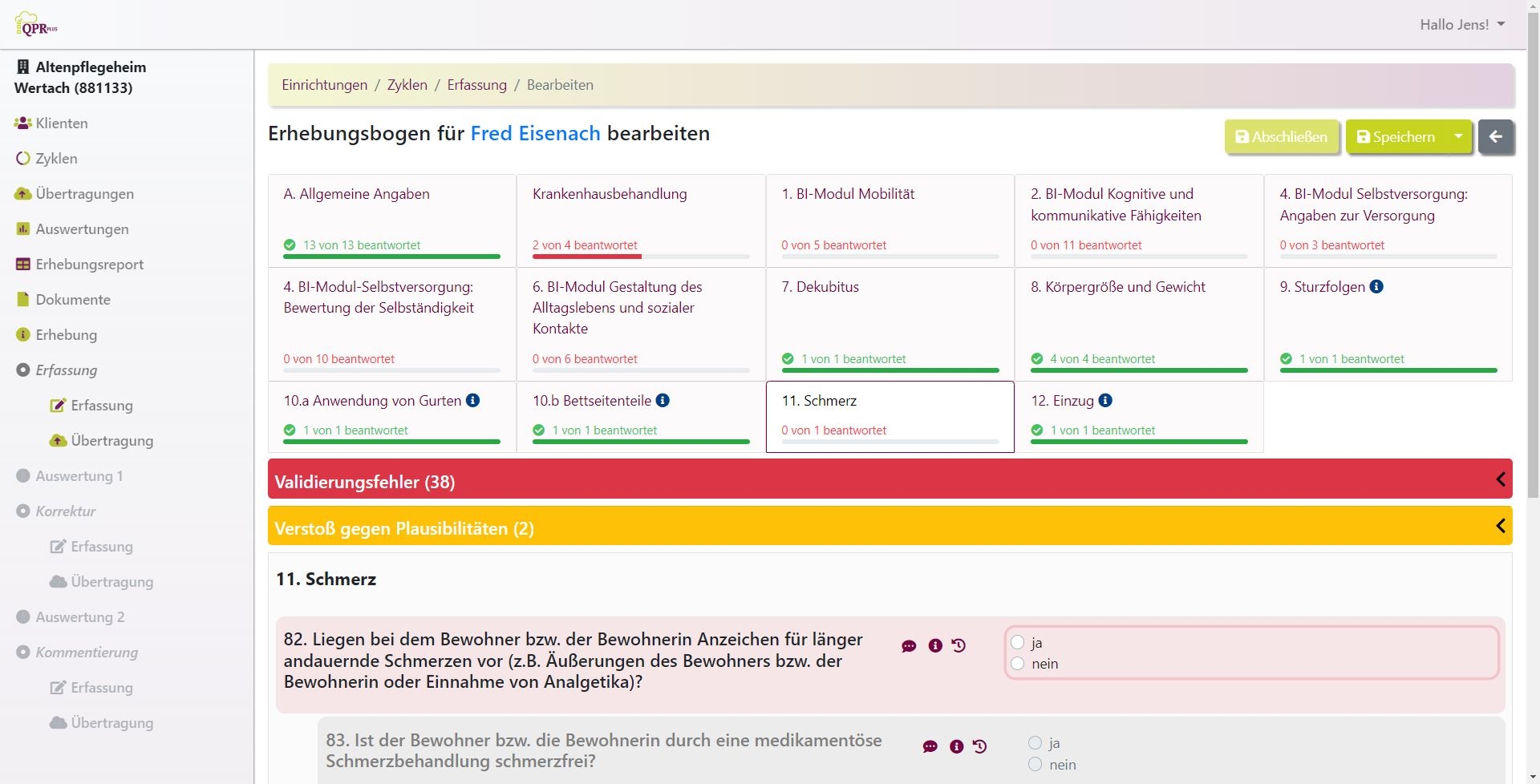
Task: Click the info icon next to Sturzfolgen
Action: [x=1376, y=287]
